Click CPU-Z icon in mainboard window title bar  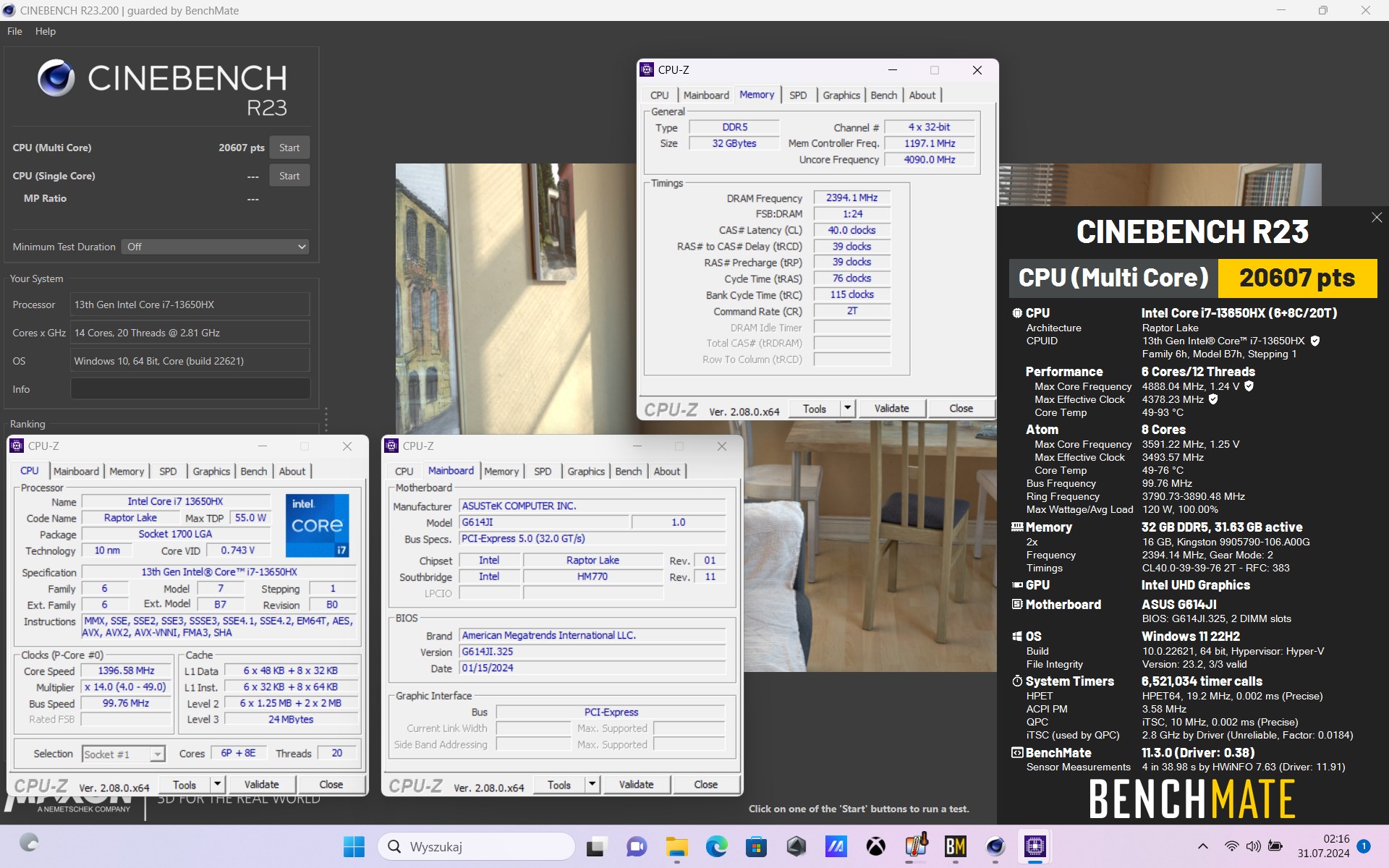click(392, 446)
